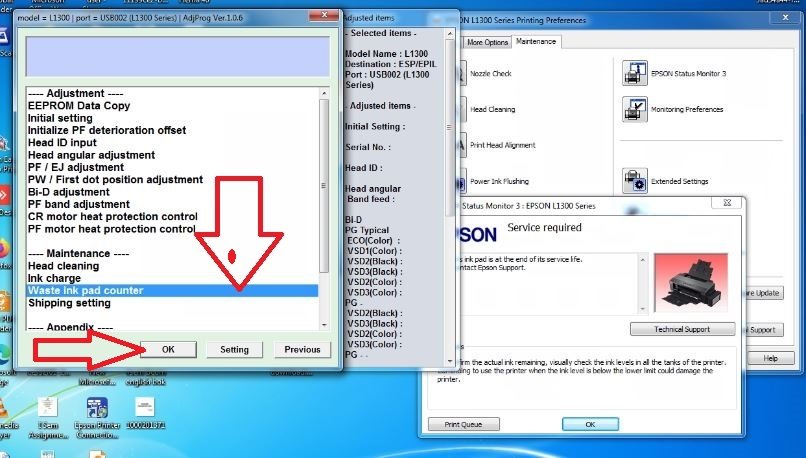
Task: Select 'Head angular adjustment' item
Action: point(91,155)
